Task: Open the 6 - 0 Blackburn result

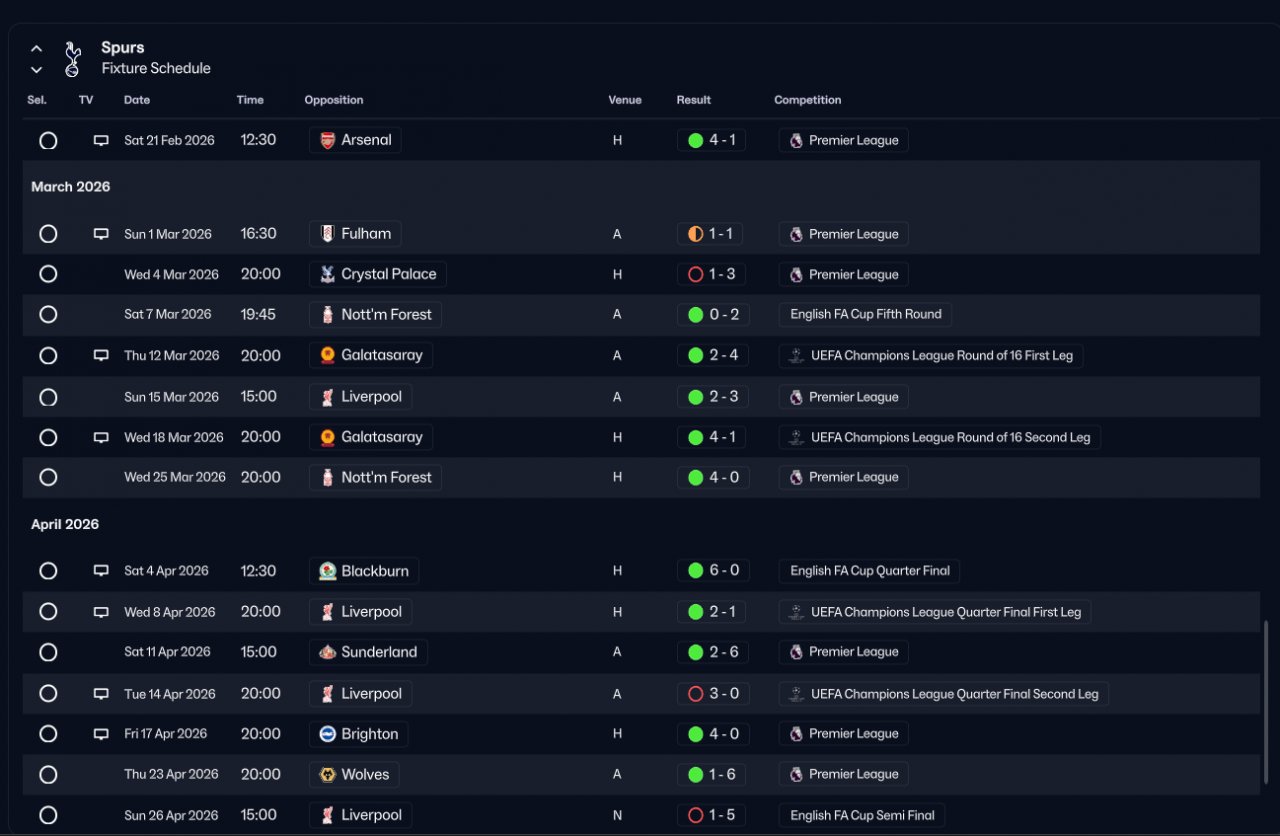Action: coord(712,571)
